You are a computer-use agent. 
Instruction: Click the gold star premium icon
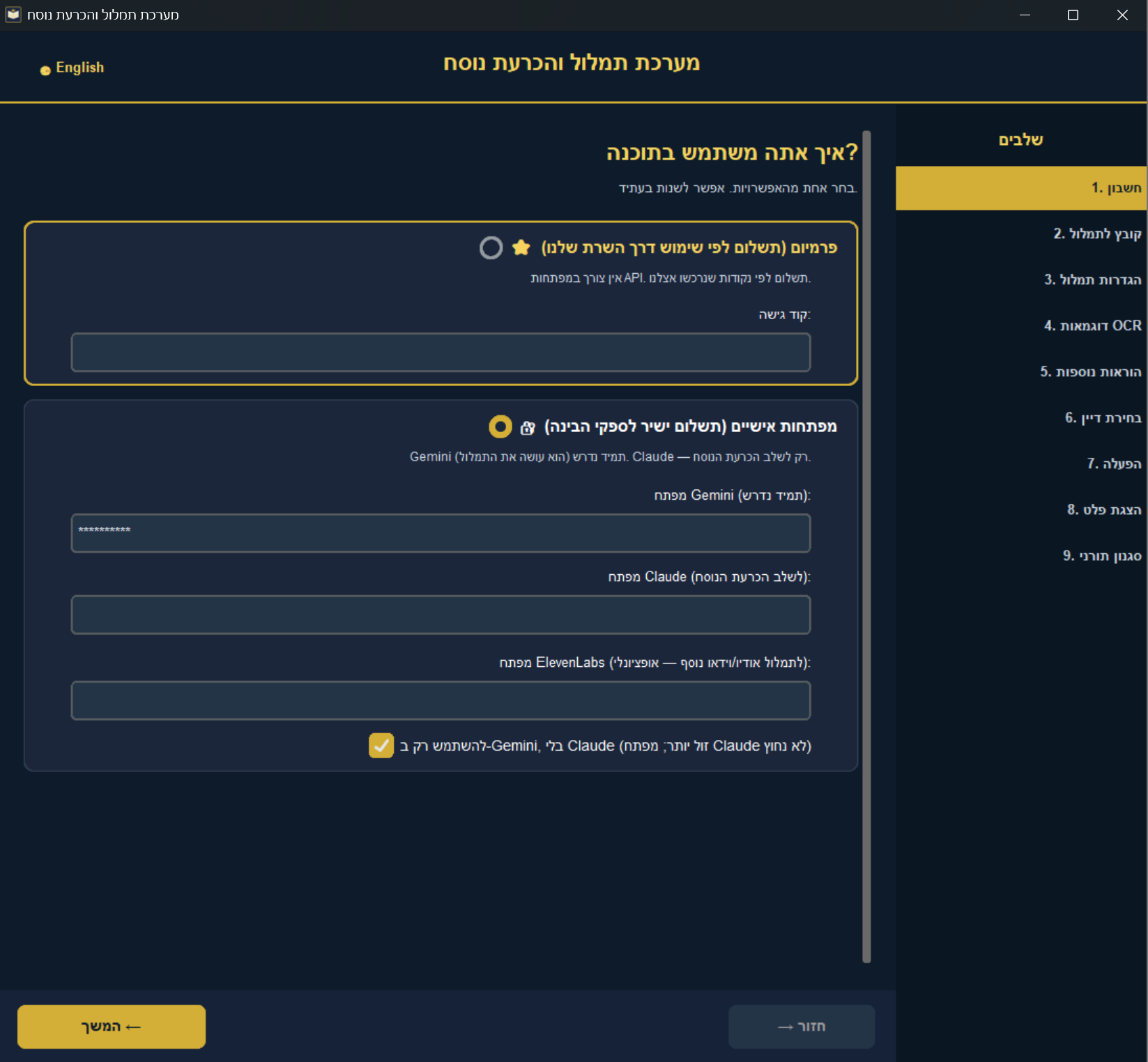click(x=521, y=247)
